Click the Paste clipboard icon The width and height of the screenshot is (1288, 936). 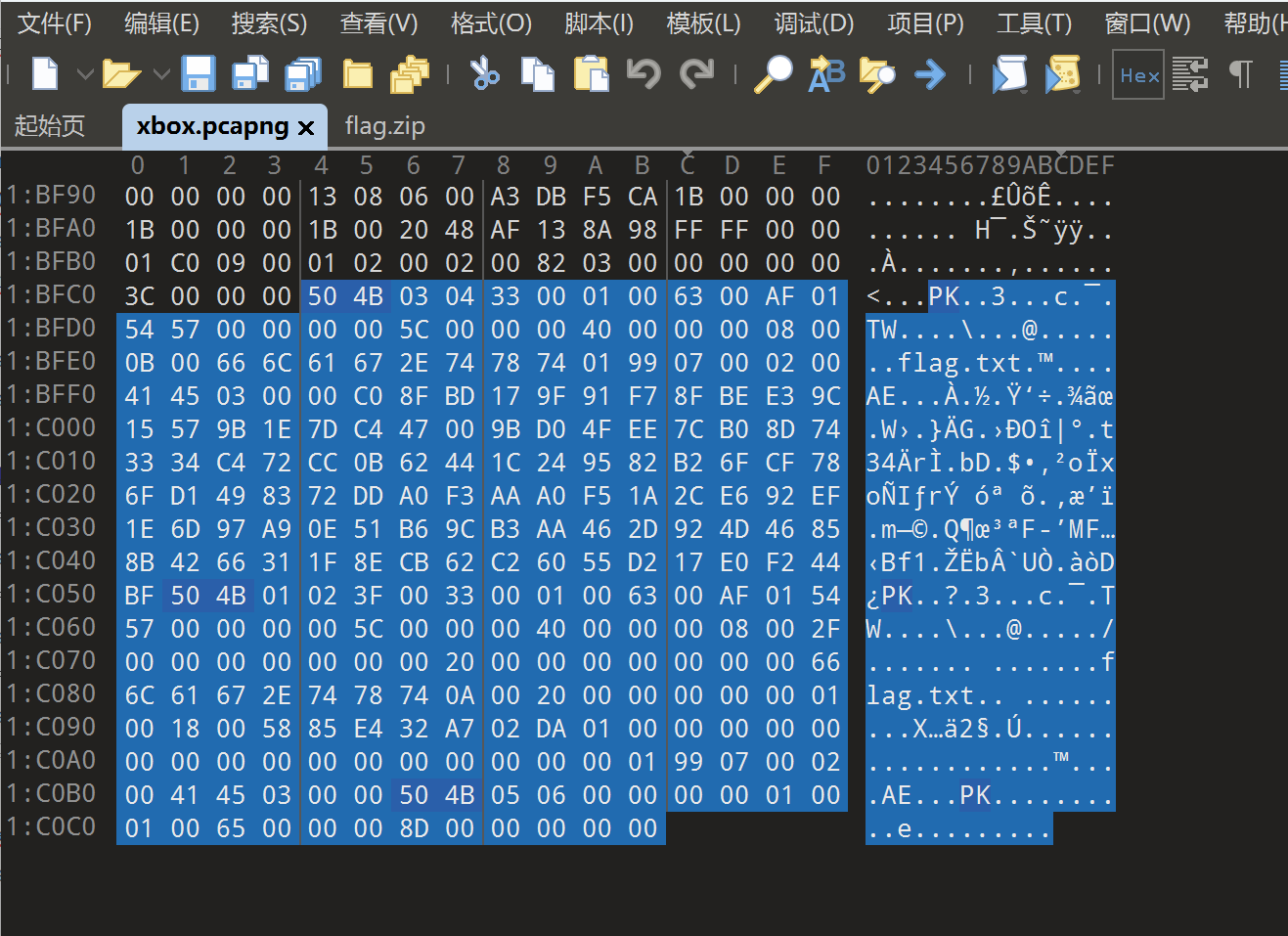coord(591,74)
